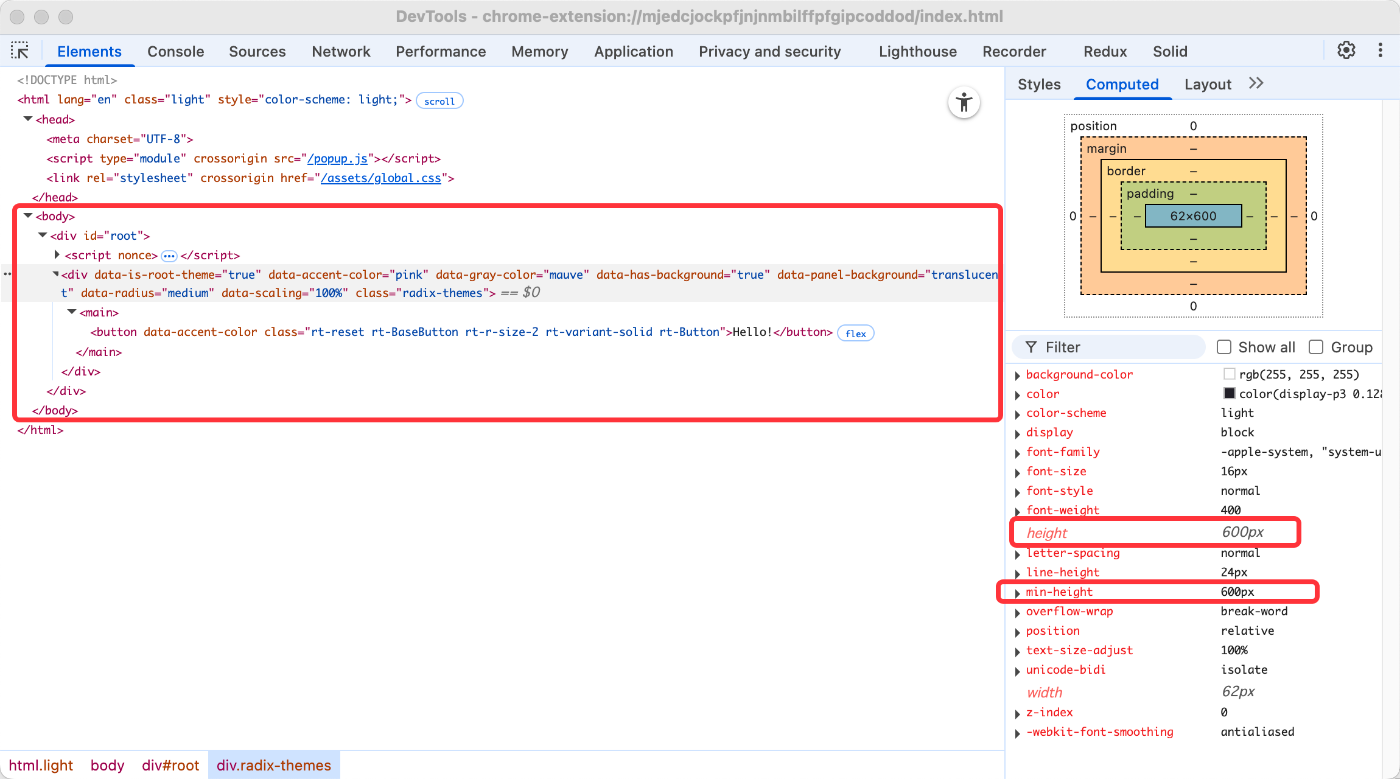Click the filter funnel icon

[1031, 347]
